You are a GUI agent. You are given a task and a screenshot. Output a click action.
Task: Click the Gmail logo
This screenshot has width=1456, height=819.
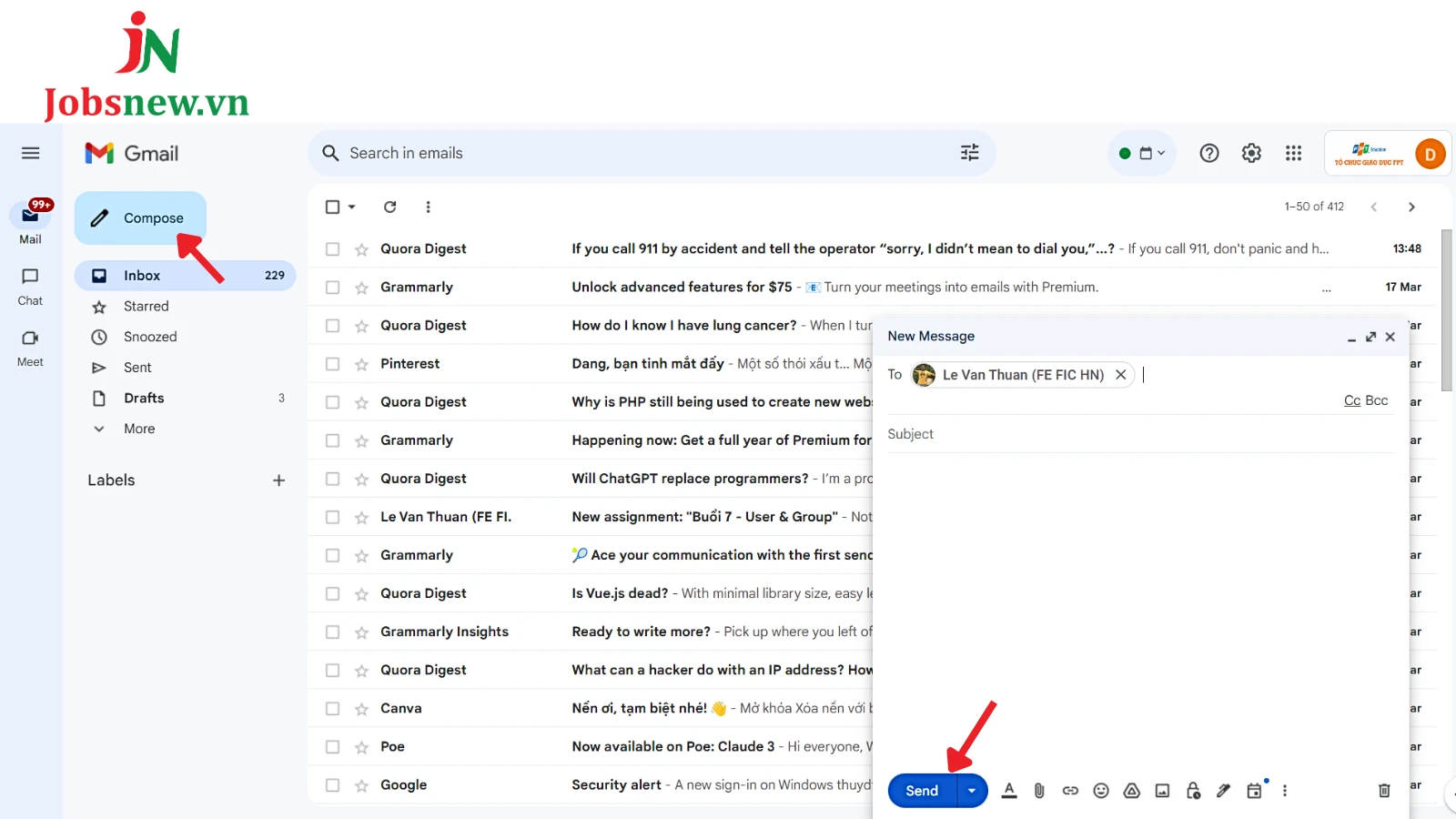132,154
